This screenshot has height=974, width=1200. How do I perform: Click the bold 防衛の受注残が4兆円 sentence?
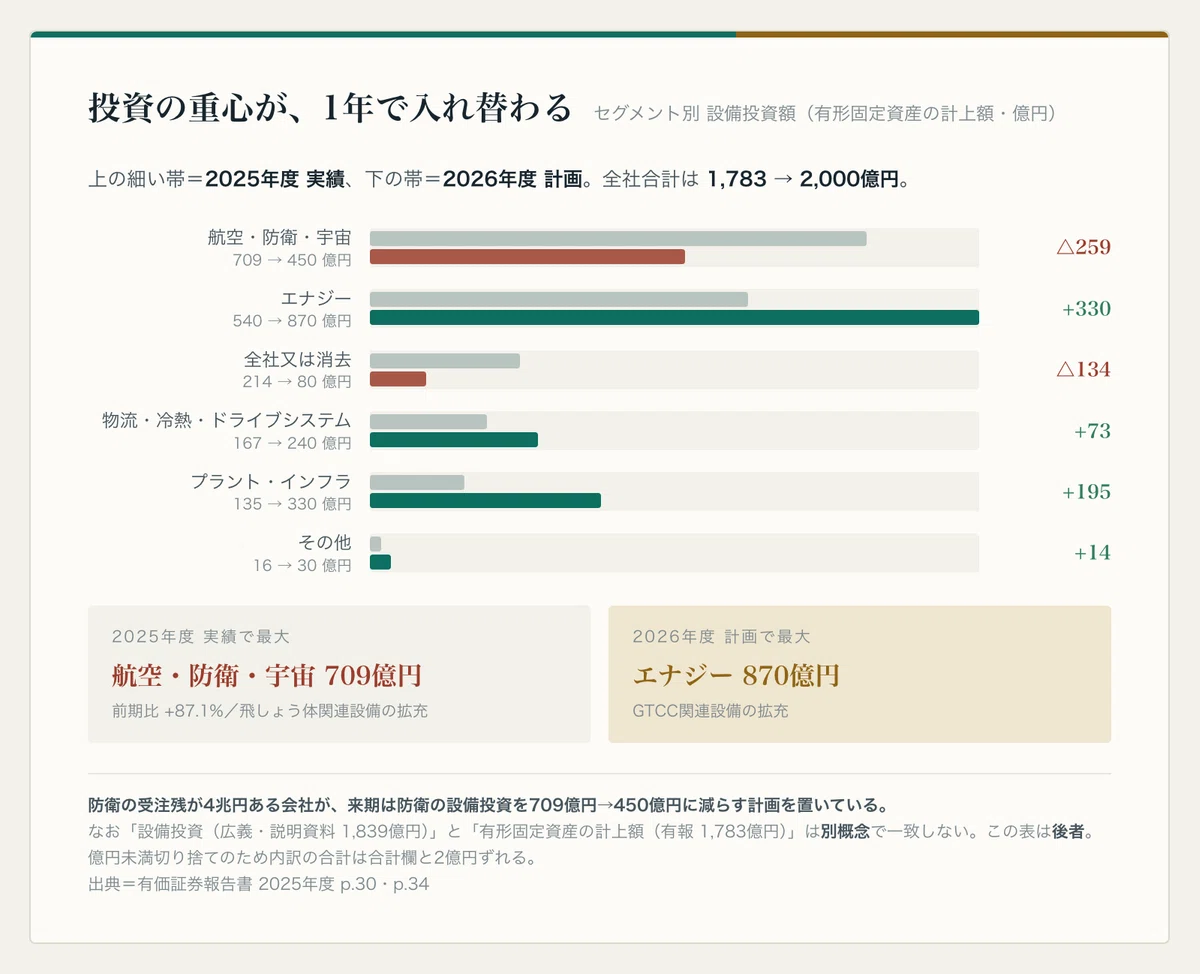(487, 805)
